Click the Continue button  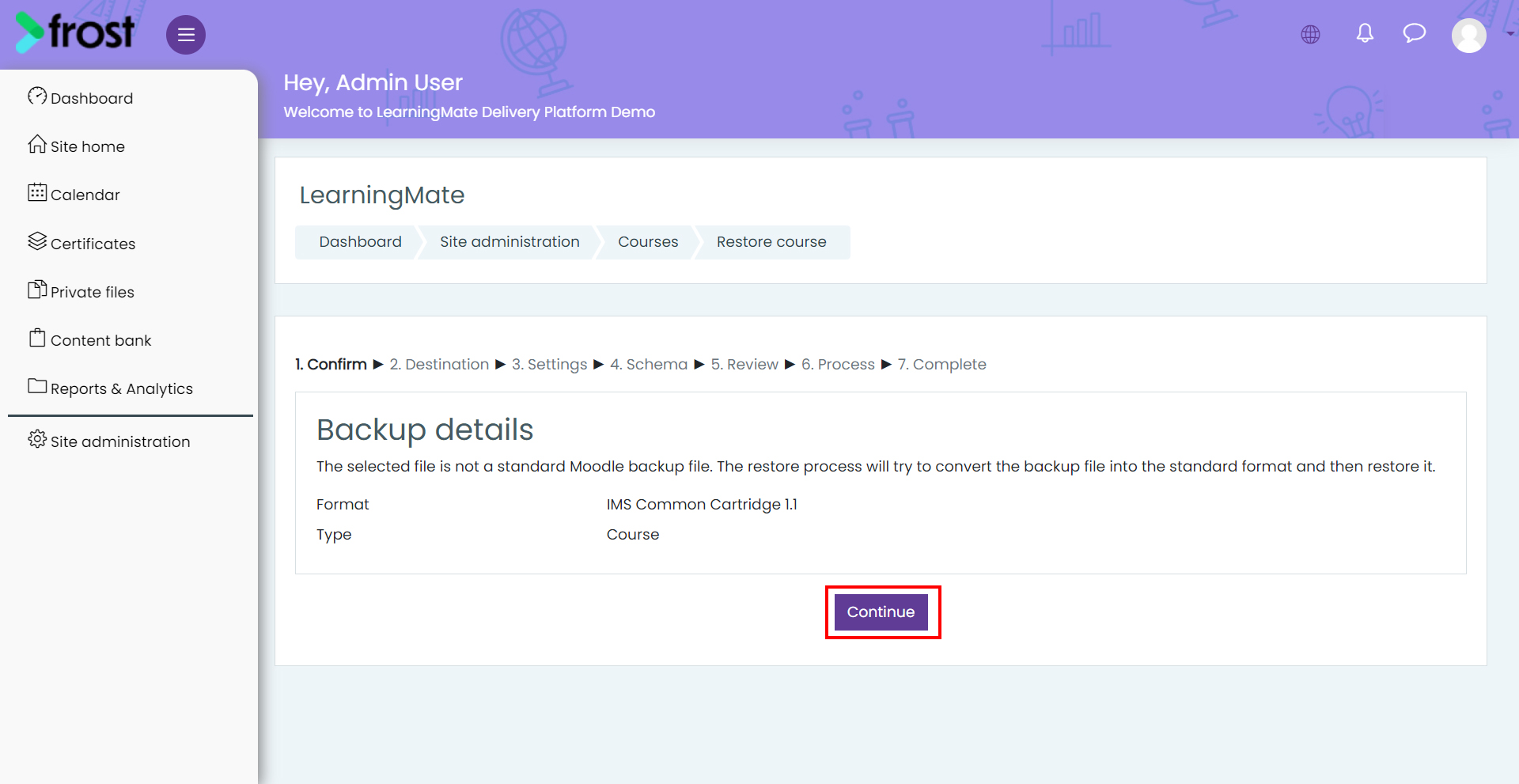pos(881,612)
